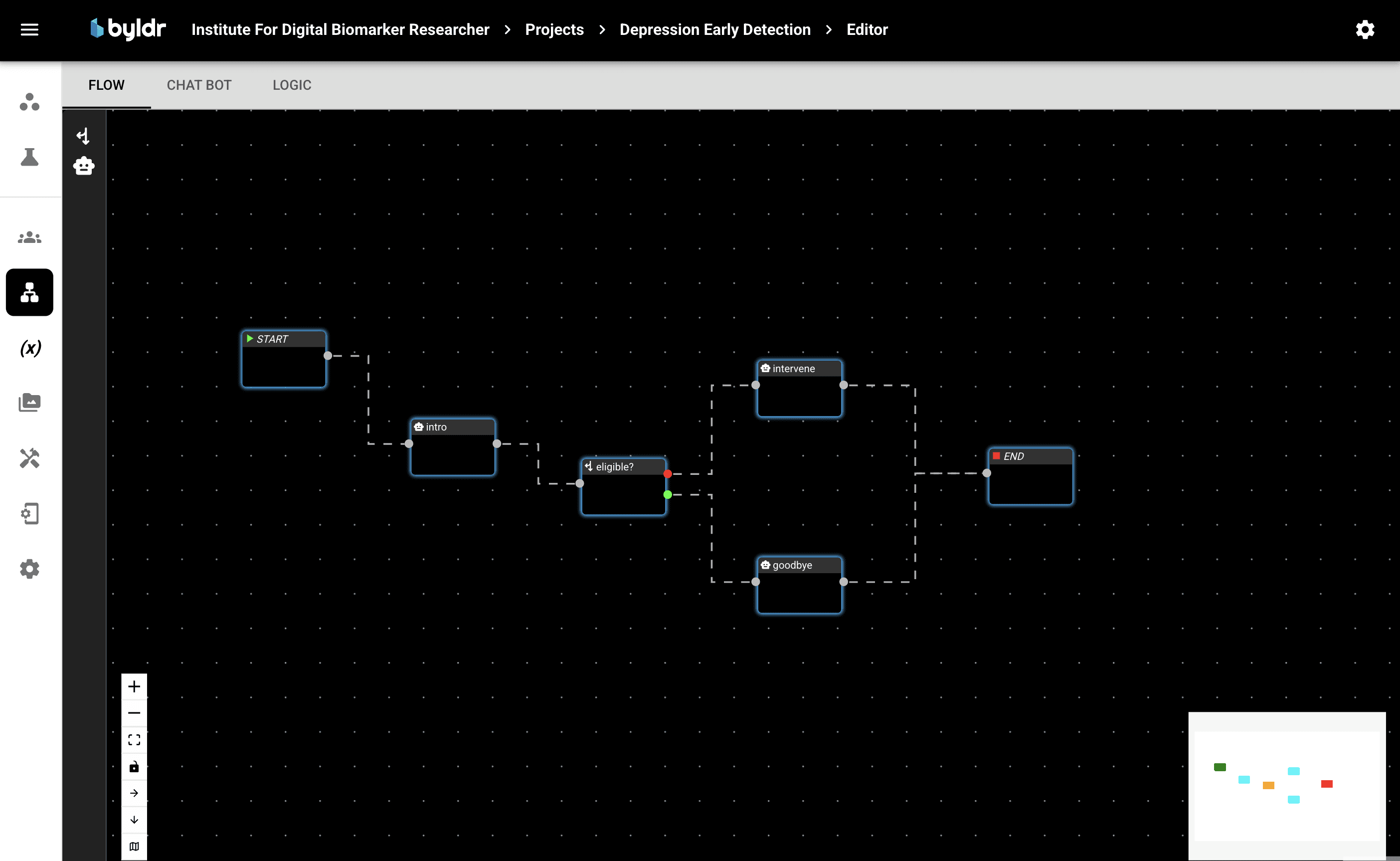Viewport: 1400px width, 861px height.
Task: Open Depression Early Detection breadcrumb
Action: (715, 29)
